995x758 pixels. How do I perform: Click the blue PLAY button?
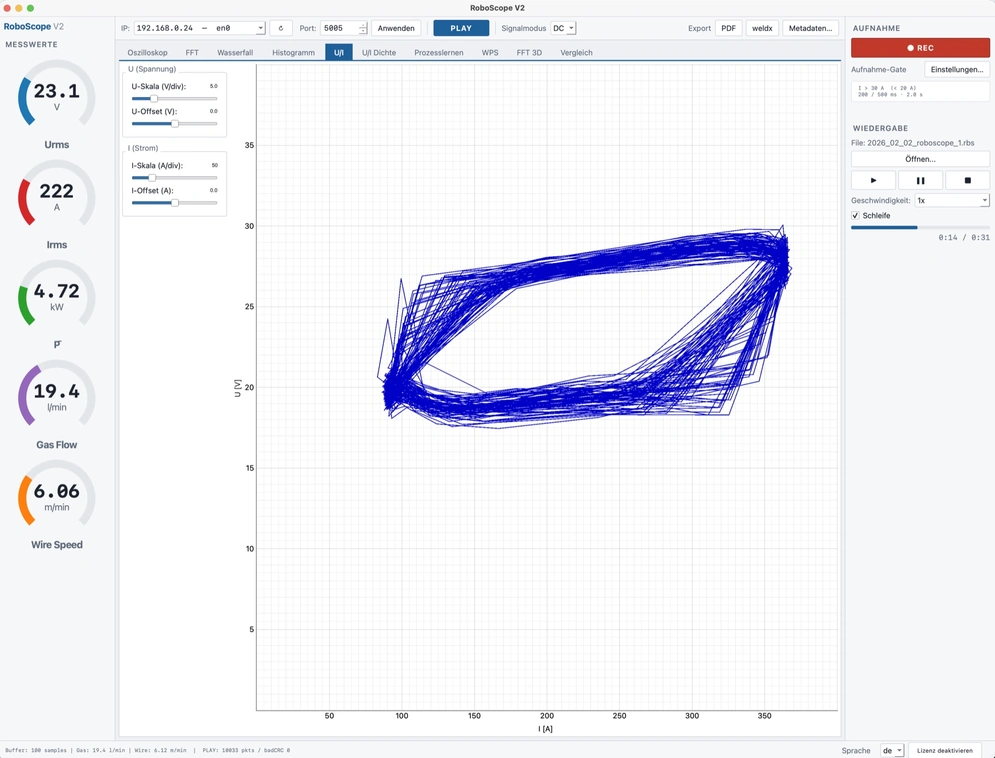[461, 28]
